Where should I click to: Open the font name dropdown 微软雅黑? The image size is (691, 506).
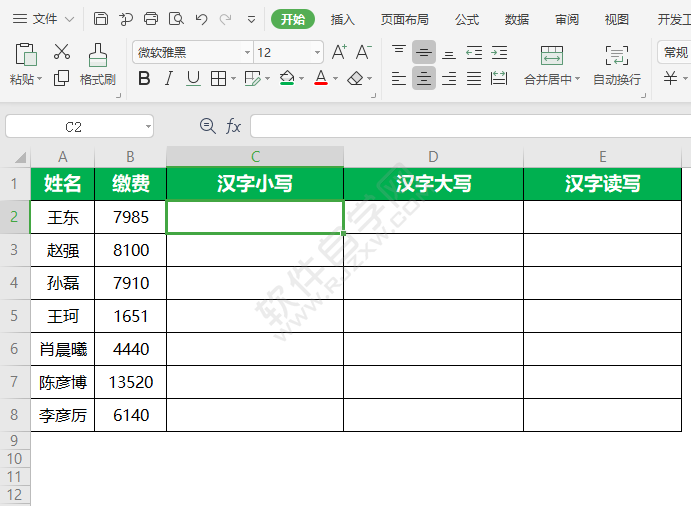[248, 53]
